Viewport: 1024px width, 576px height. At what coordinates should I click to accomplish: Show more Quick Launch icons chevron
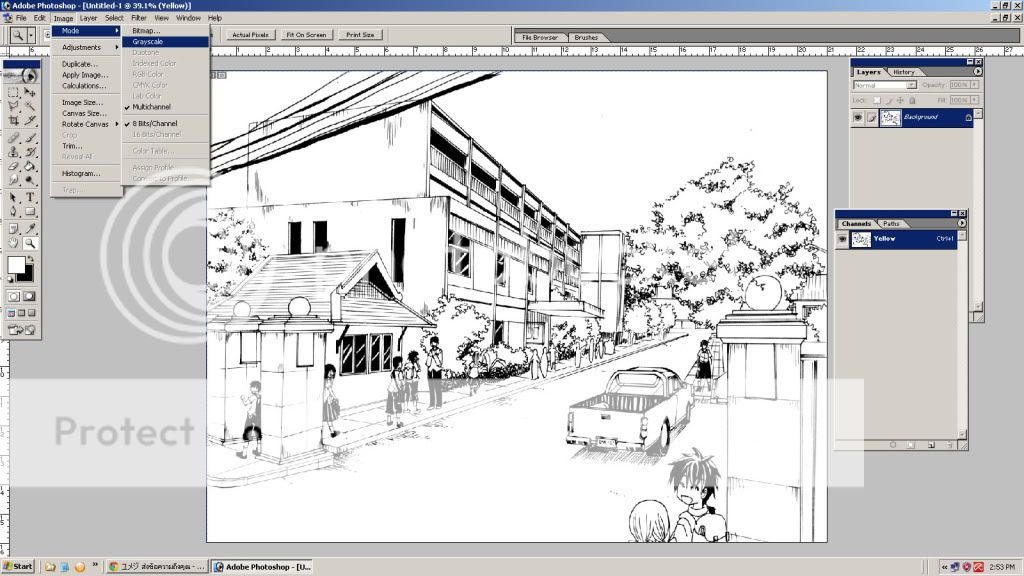pyautogui.click(x=95, y=565)
